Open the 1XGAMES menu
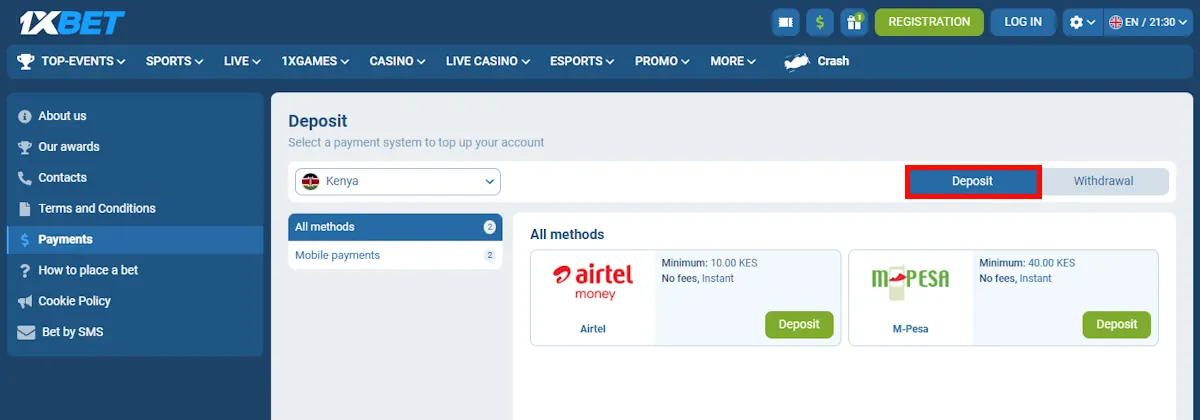 [316, 61]
